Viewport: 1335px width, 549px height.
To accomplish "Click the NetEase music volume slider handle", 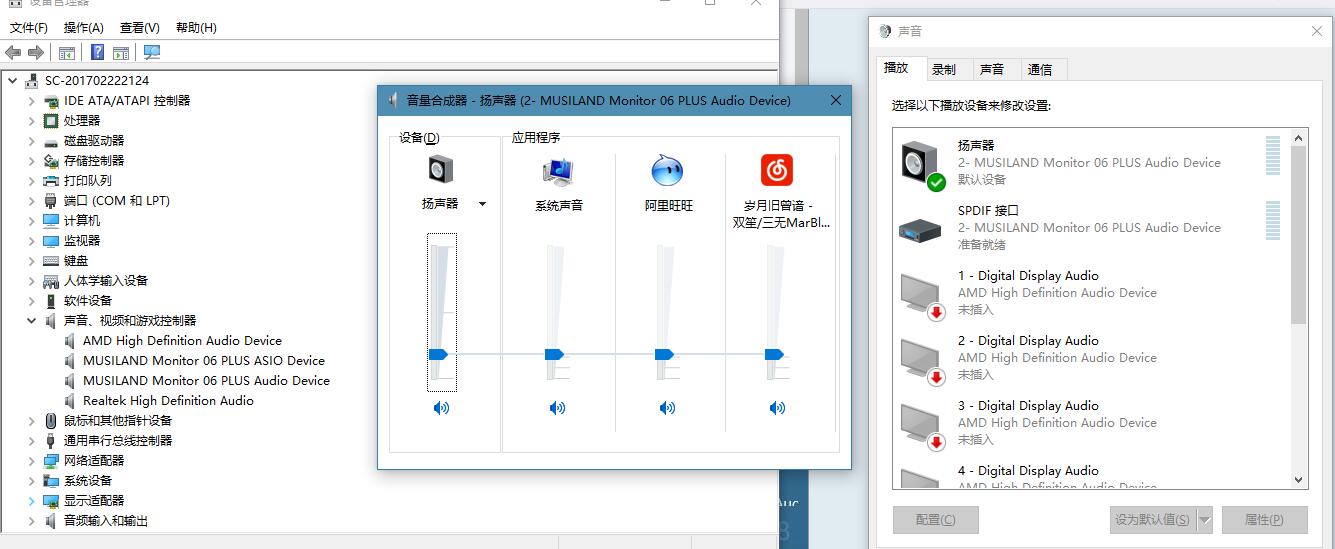I will pyautogui.click(x=774, y=354).
